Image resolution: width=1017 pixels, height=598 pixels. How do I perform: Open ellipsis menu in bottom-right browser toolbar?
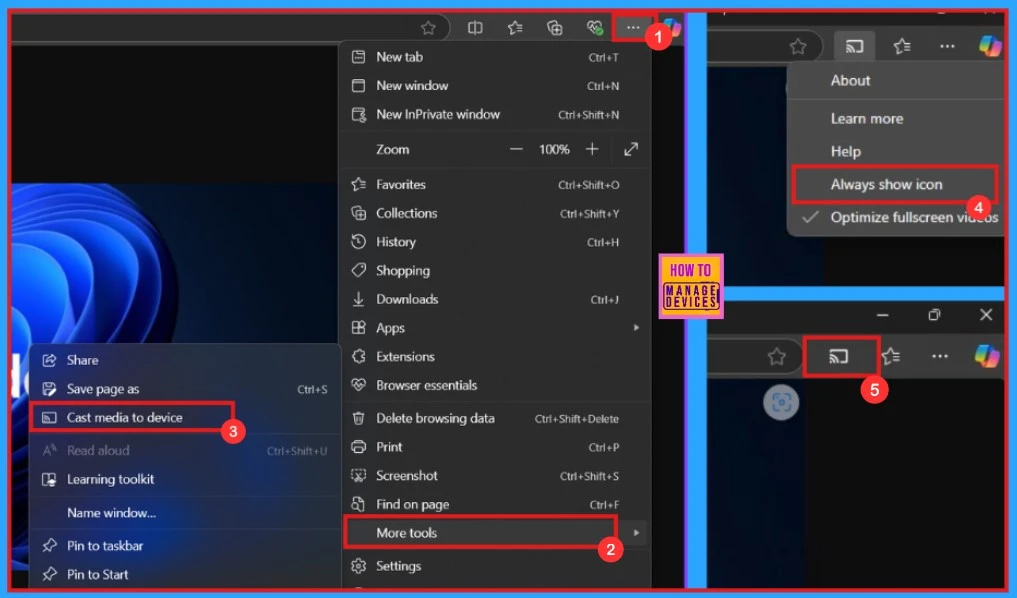pos(939,356)
